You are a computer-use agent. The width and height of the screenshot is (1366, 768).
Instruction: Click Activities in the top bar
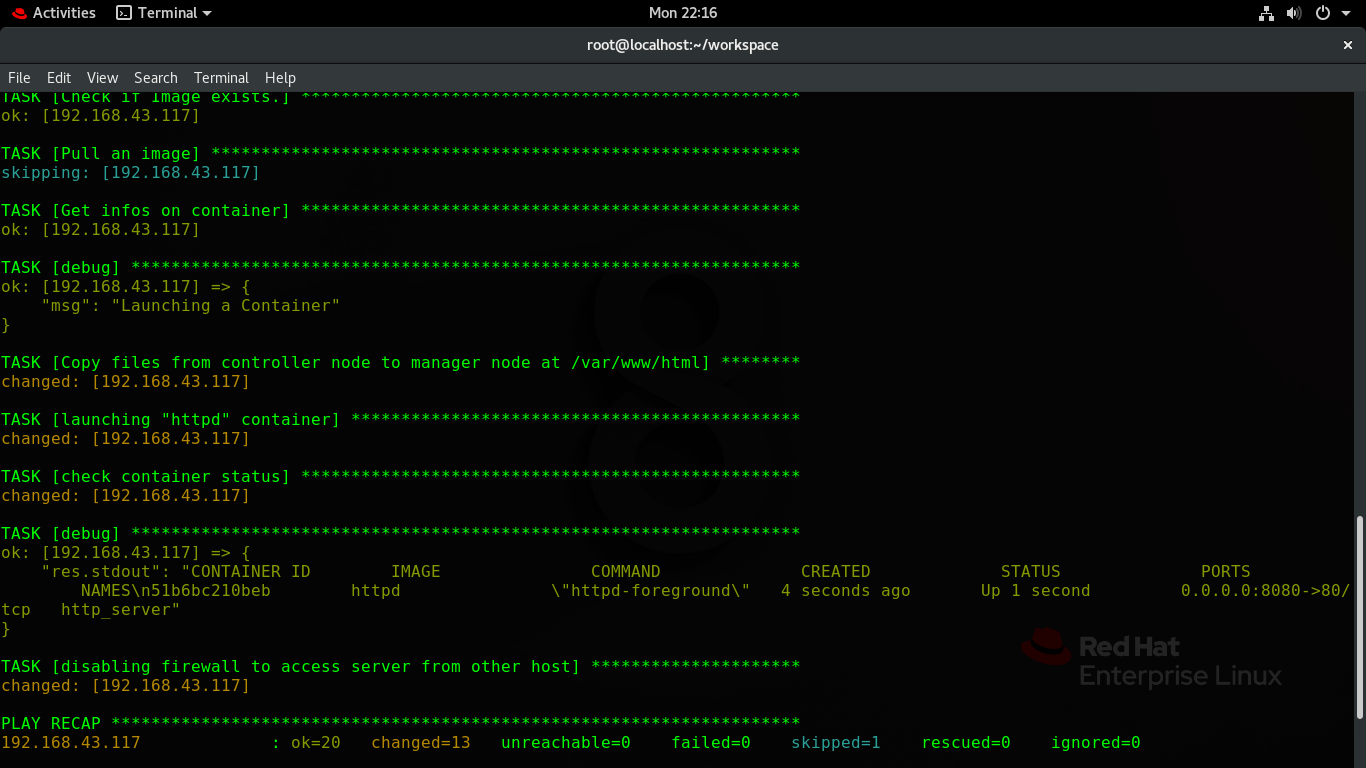coord(64,12)
